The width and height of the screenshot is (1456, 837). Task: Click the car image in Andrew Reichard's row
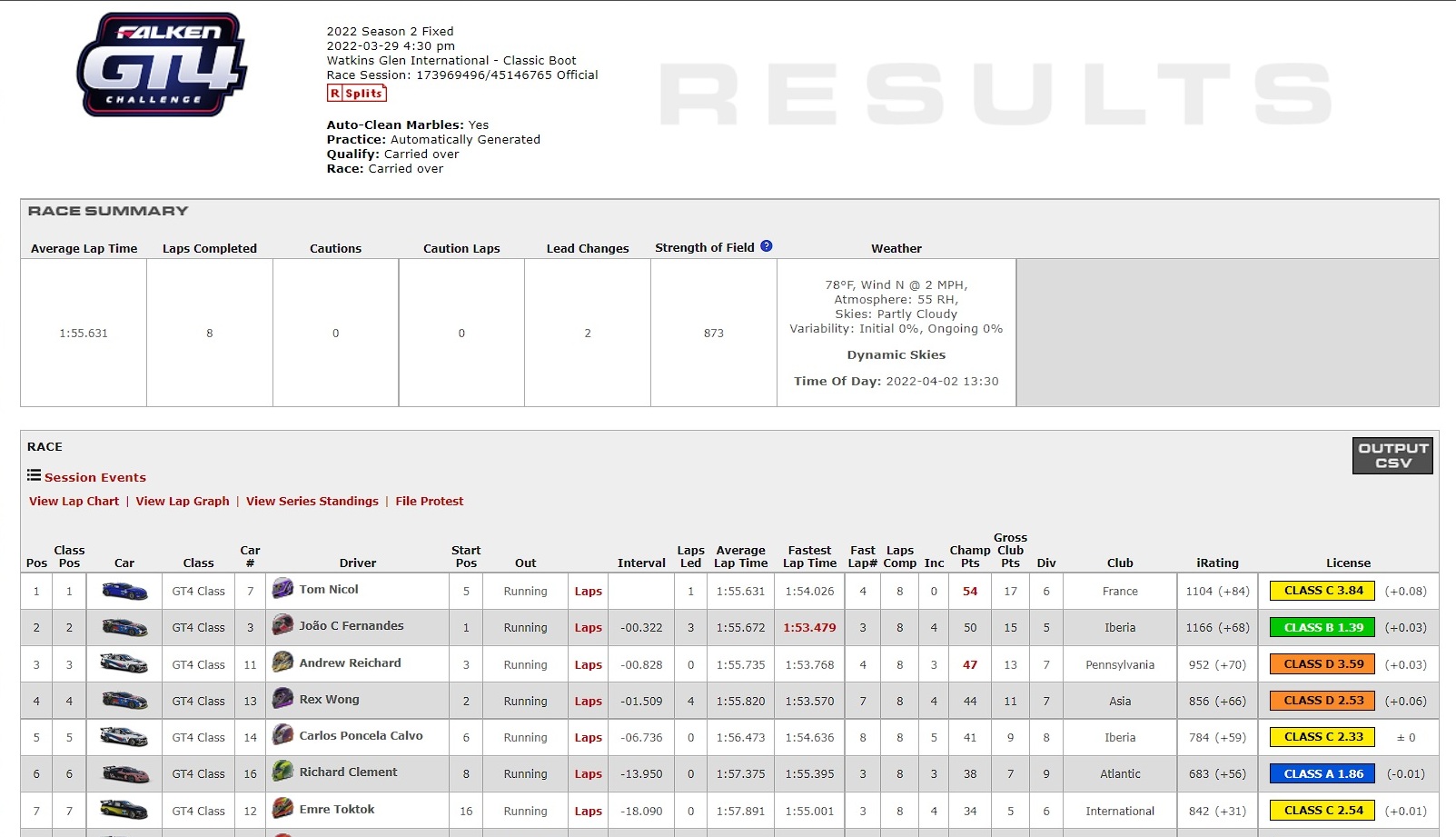coord(124,664)
